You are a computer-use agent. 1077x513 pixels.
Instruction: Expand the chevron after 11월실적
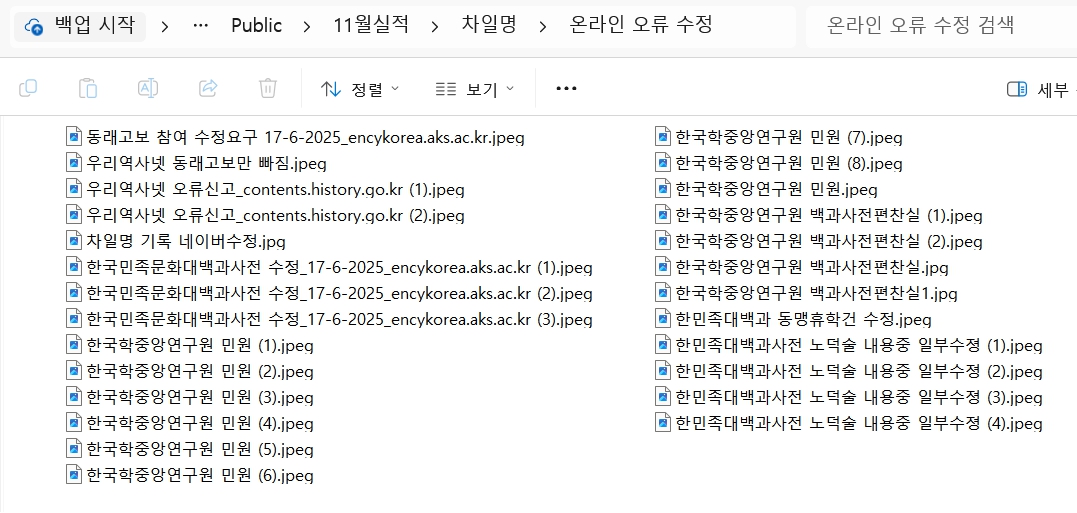tap(435, 27)
